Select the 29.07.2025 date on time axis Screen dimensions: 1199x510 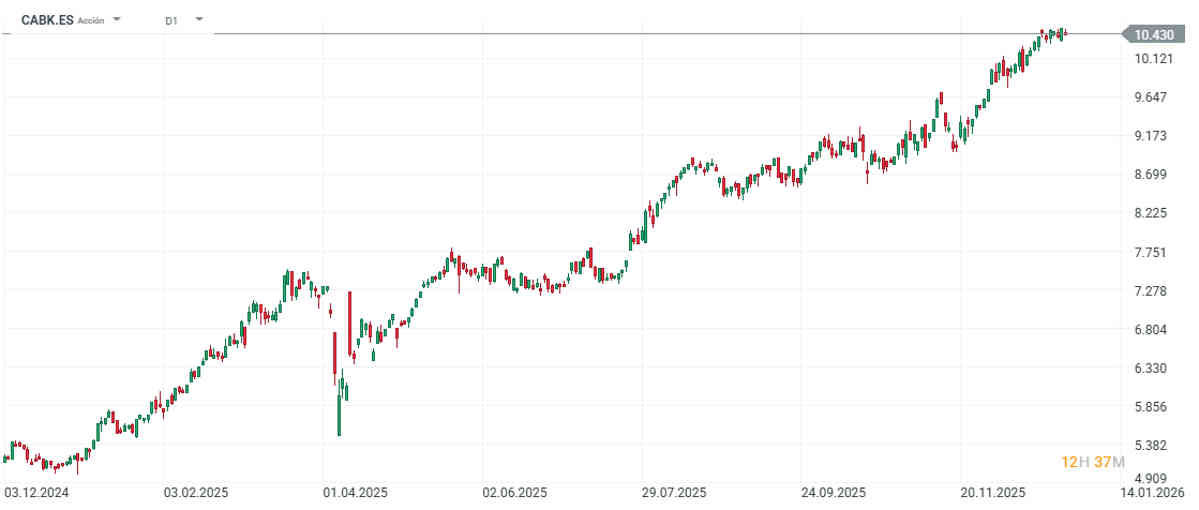tap(674, 493)
